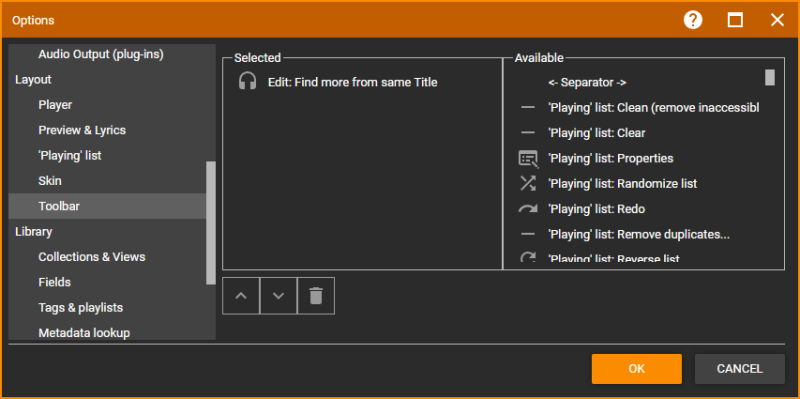This screenshot has width=800, height=399.
Task: Click the shuffle icon for Randomize list
Action: [528, 183]
